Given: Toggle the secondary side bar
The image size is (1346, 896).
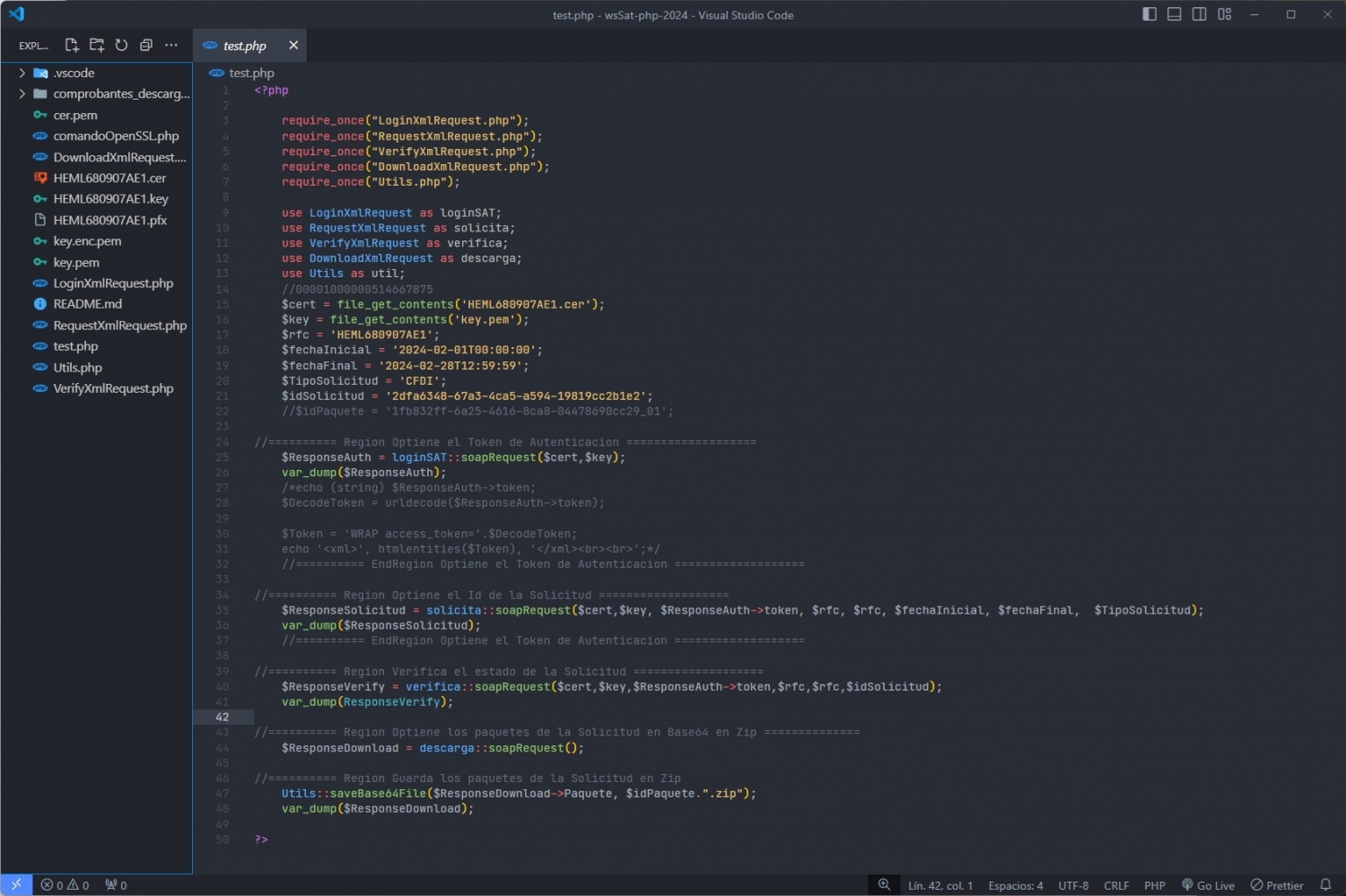Looking at the screenshot, I should pyautogui.click(x=1199, y=14).
